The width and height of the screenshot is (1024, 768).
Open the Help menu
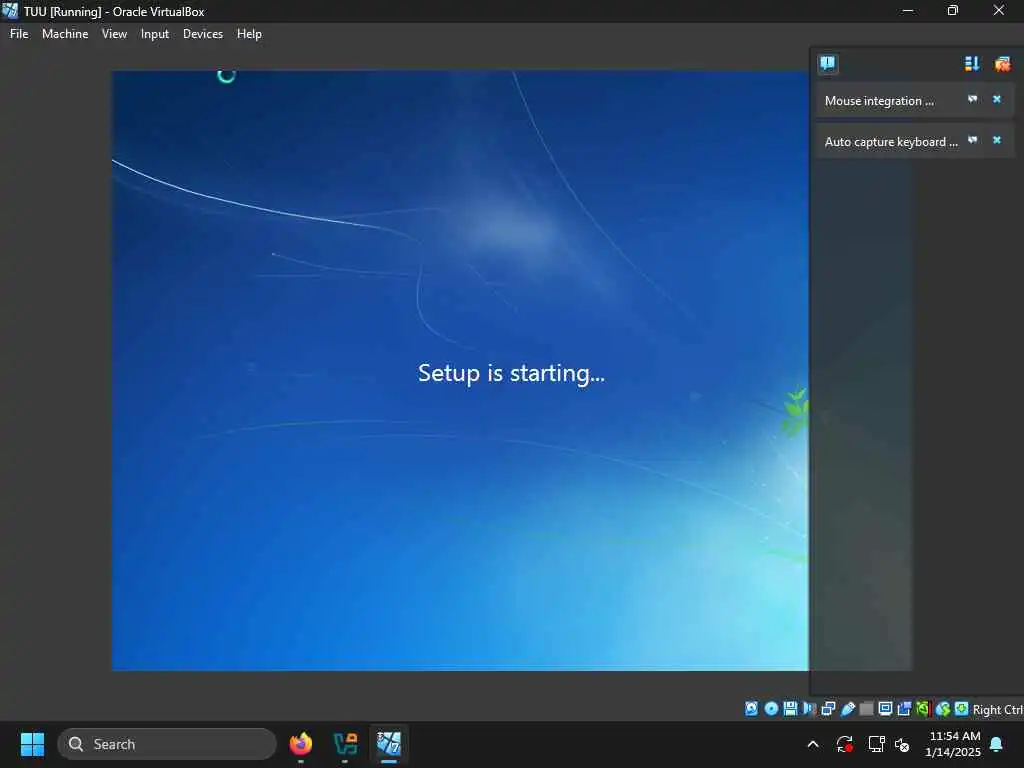coord(249,34)
